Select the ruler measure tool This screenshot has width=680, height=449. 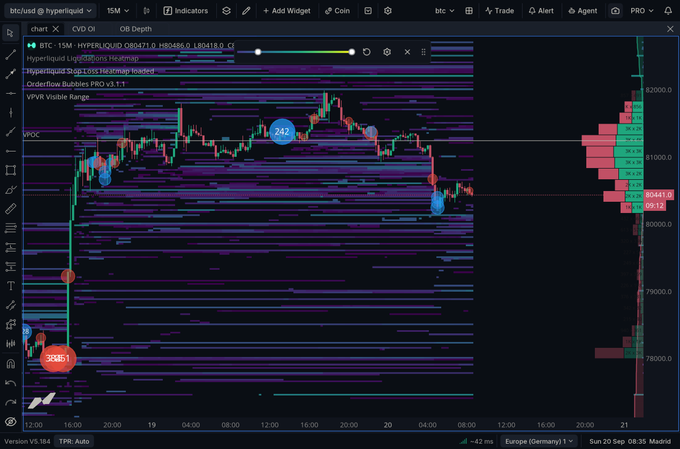click(10, 209)
